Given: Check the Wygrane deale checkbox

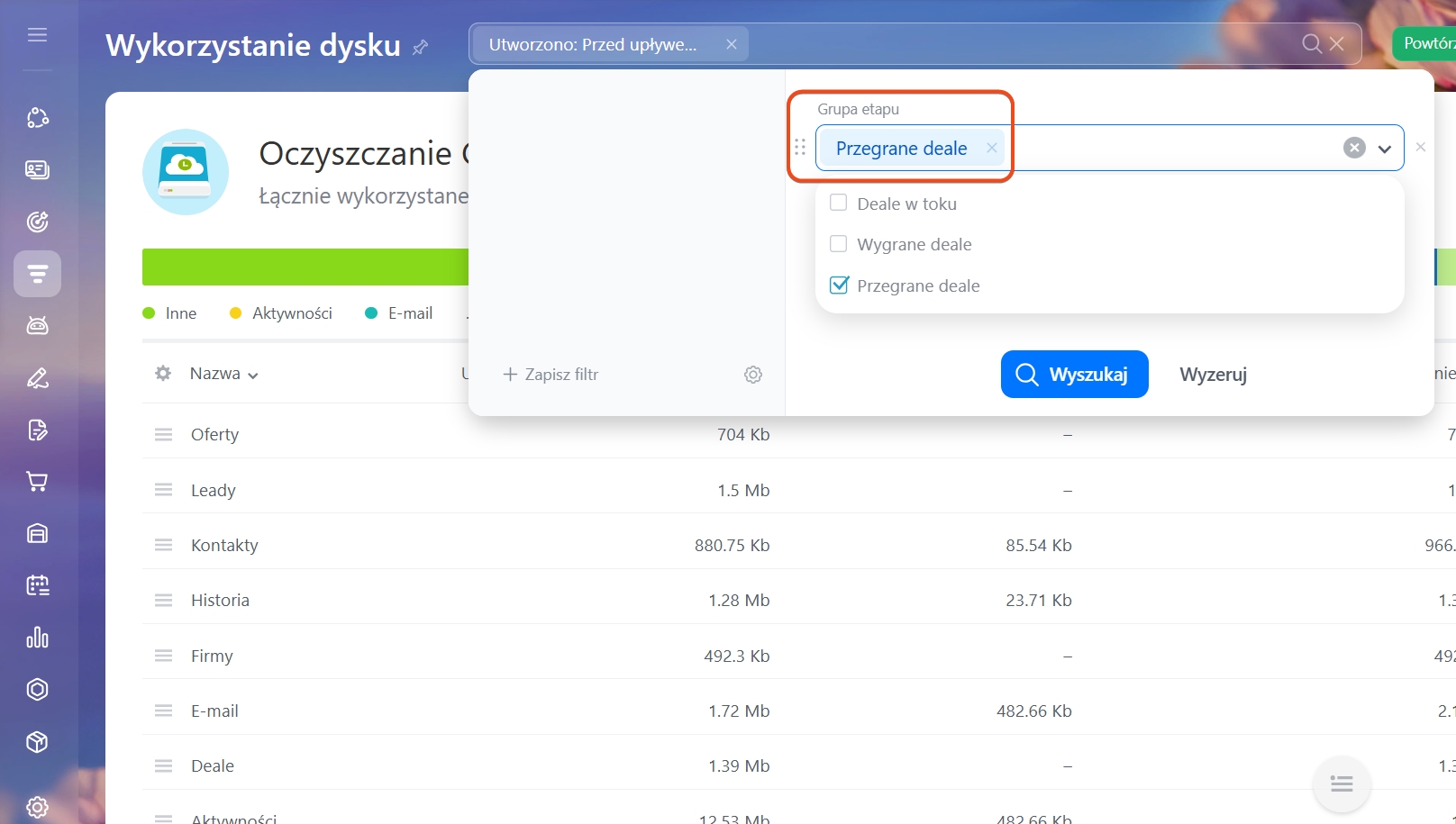Looking at the screenshot, I should [839, 244].
